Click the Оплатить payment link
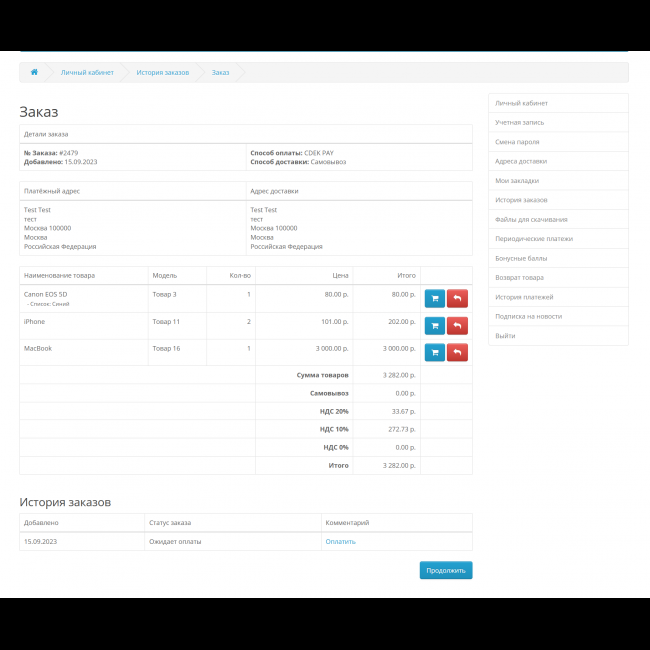Screen dimensions: 650x650 (x=340, y=541)
